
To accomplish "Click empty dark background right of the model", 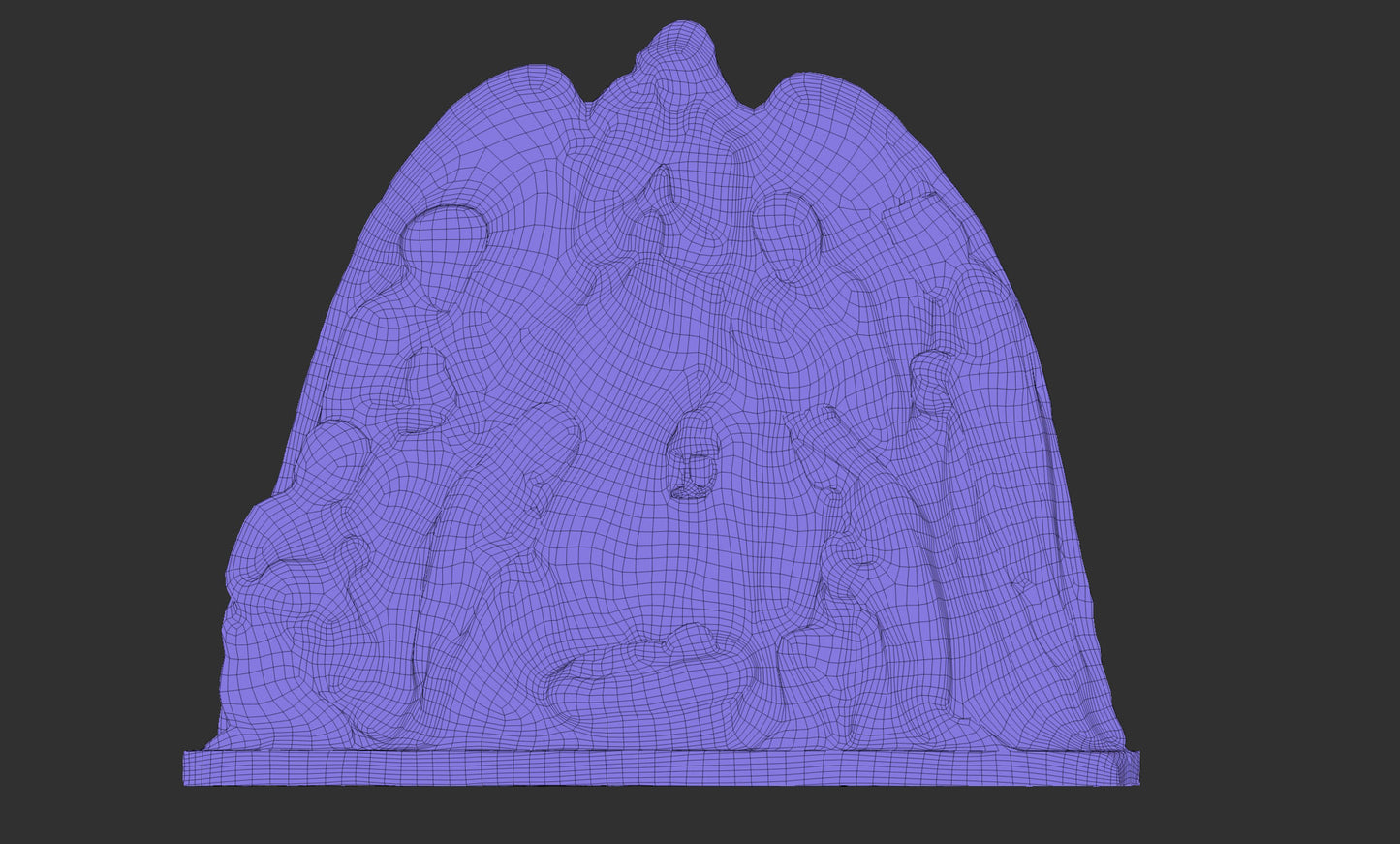I will 1260,388.
